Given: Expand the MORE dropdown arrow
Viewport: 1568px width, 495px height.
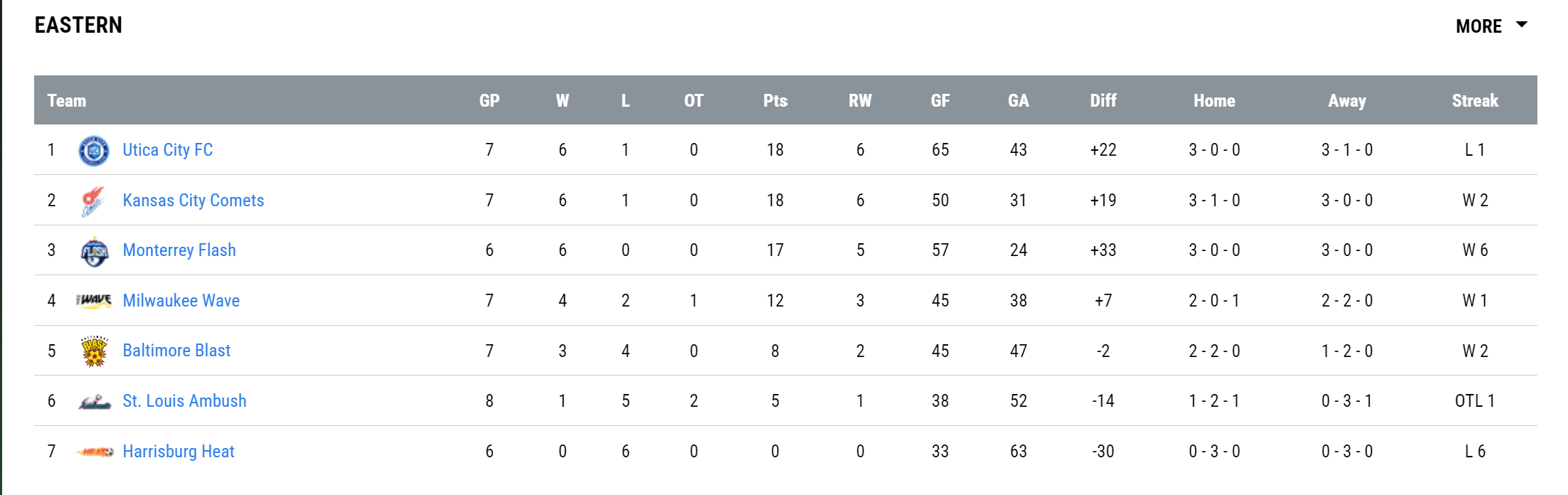Looking at the screenshot, I should pyautogui.click(x=1522, y=26).
